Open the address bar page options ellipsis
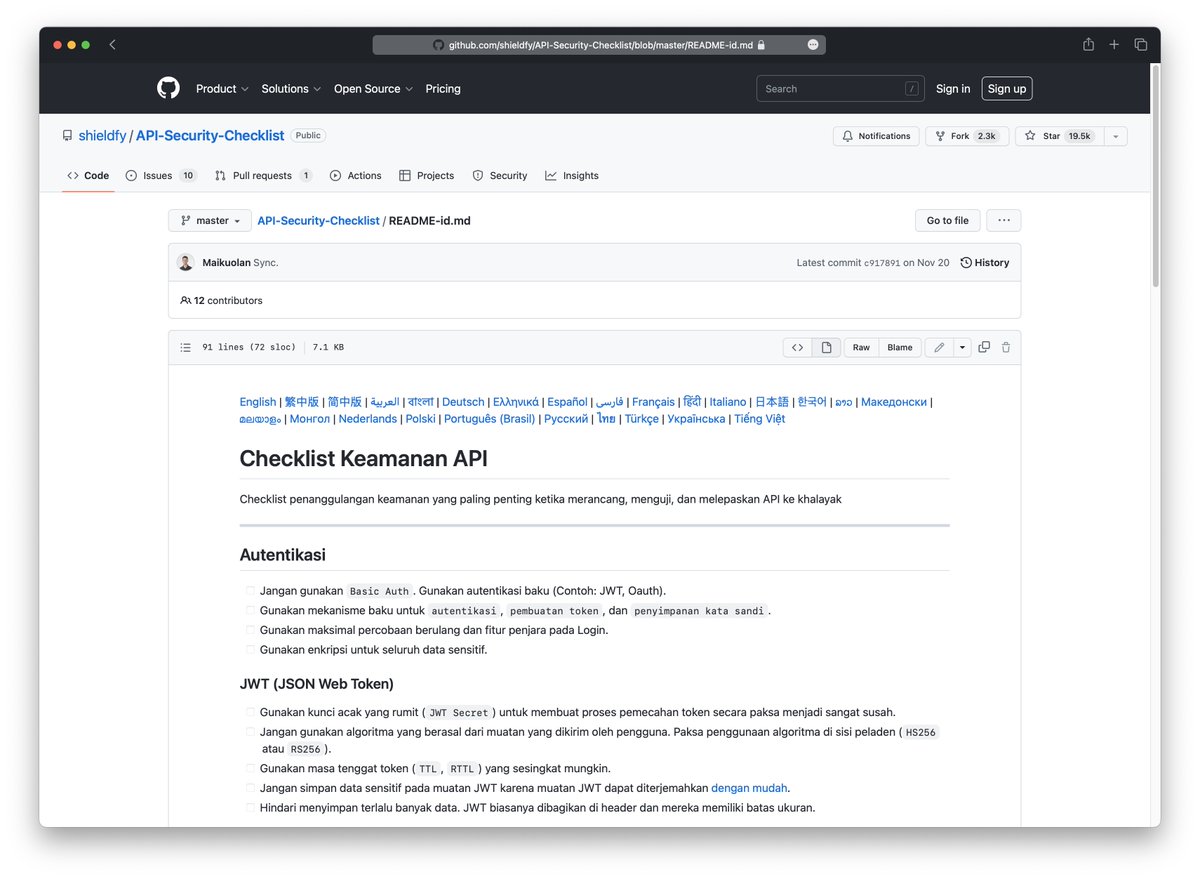This screenshot has width=1200, height=879. coord(813,45)
